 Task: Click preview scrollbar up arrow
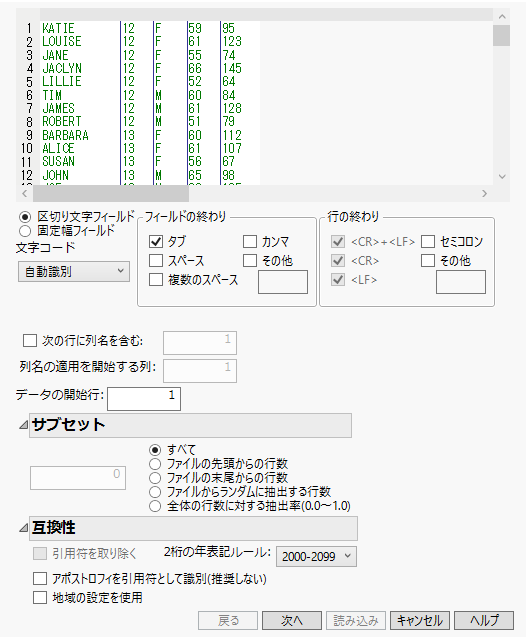coord(502,17)
